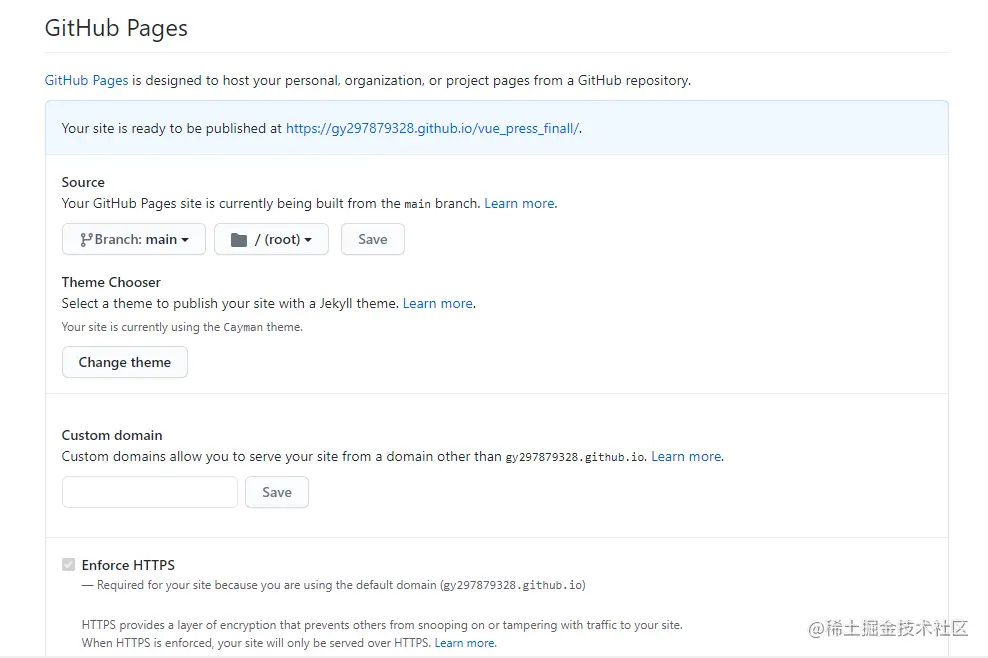Open Learn more after main branch text
Viewport: 988px width, 658px height.
pos(519,203)
